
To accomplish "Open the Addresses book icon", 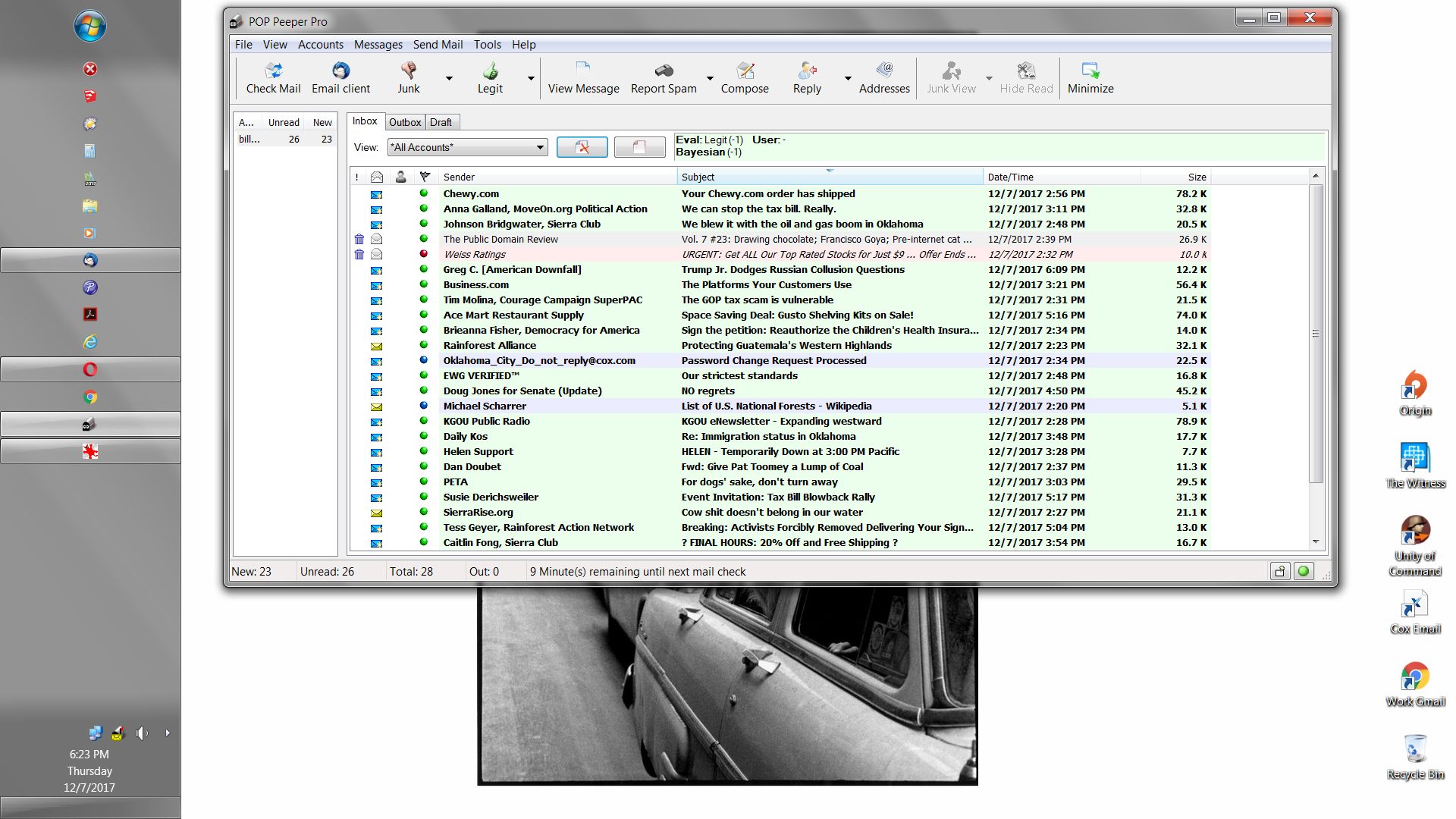I will pos(884,78).
